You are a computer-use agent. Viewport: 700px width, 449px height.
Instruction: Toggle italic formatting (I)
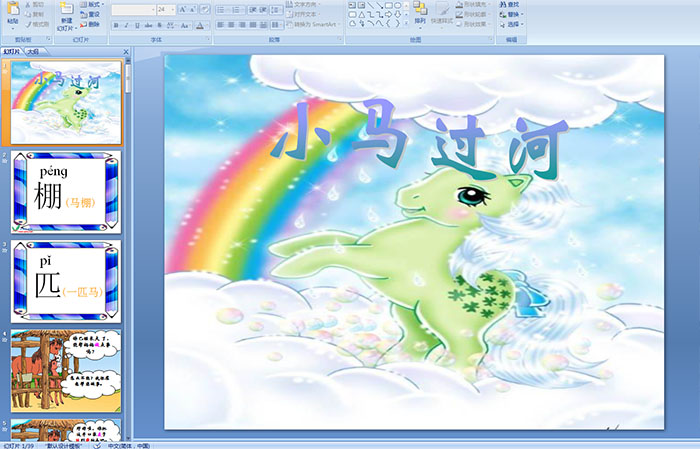click(x=126, y=25)
